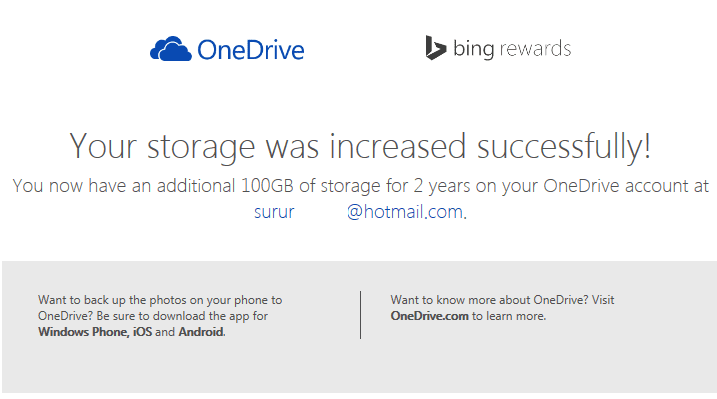
Task: Click the OneDrive wordmark text in header
Action: click(x=251, y=50)
